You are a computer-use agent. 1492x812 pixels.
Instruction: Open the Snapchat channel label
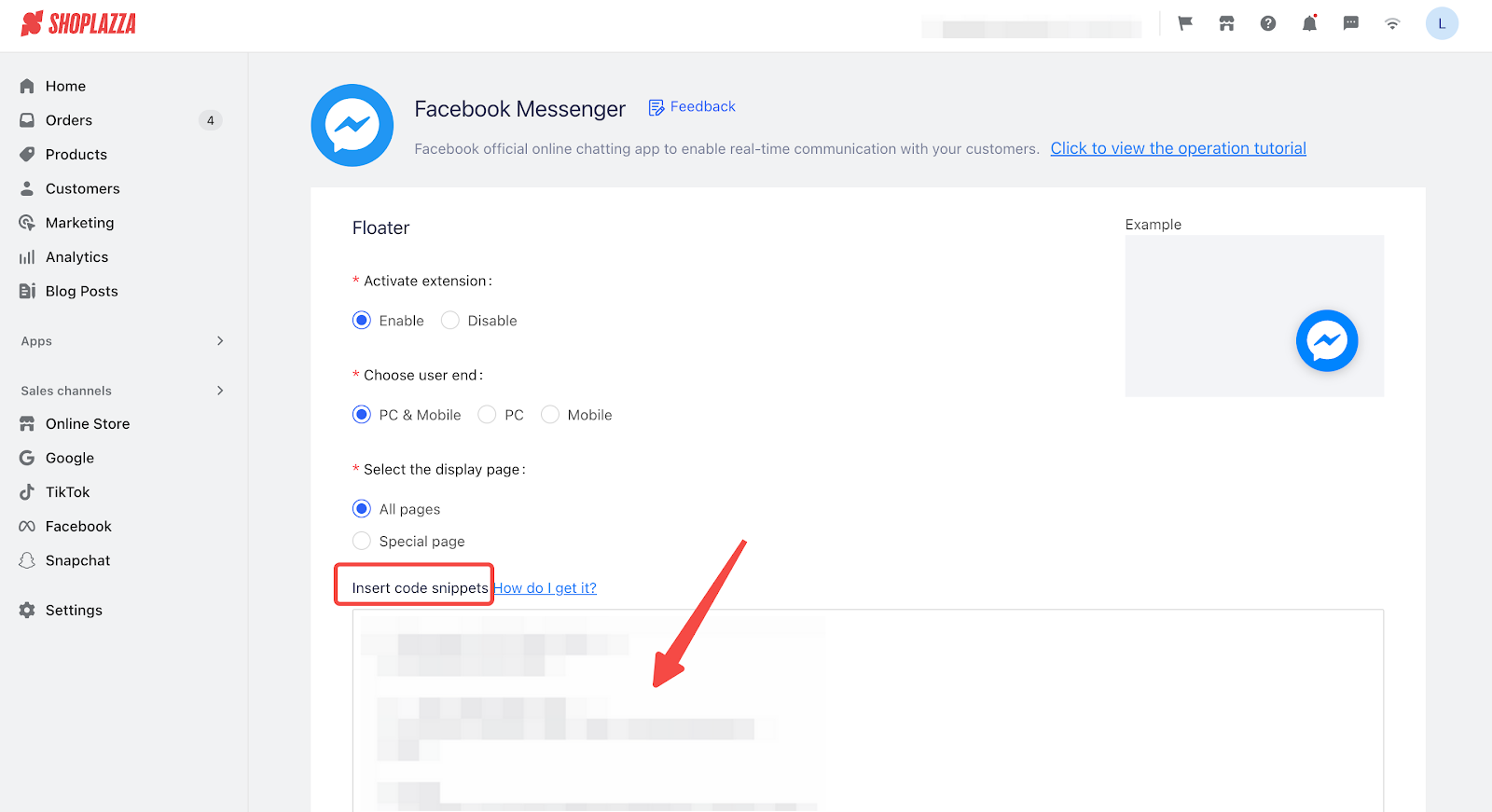coord(78,560)
